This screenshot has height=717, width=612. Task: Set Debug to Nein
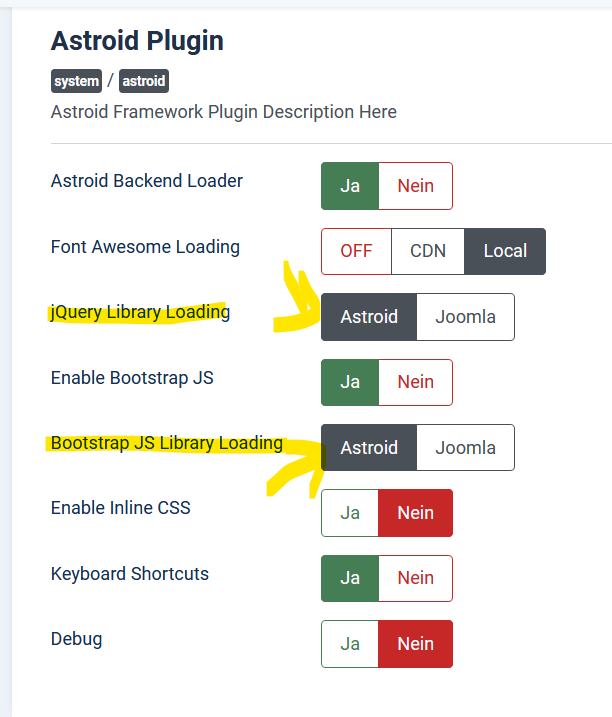[x=416, y=644]
